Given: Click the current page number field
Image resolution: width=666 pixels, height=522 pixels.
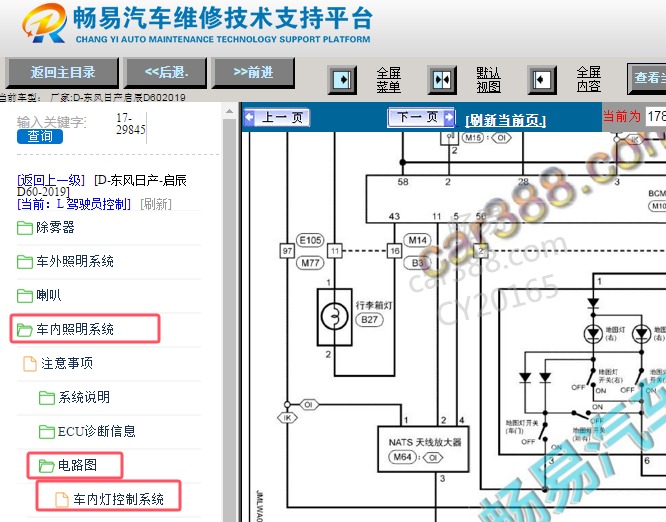Looking at the screenshot, I should [656, 116].
